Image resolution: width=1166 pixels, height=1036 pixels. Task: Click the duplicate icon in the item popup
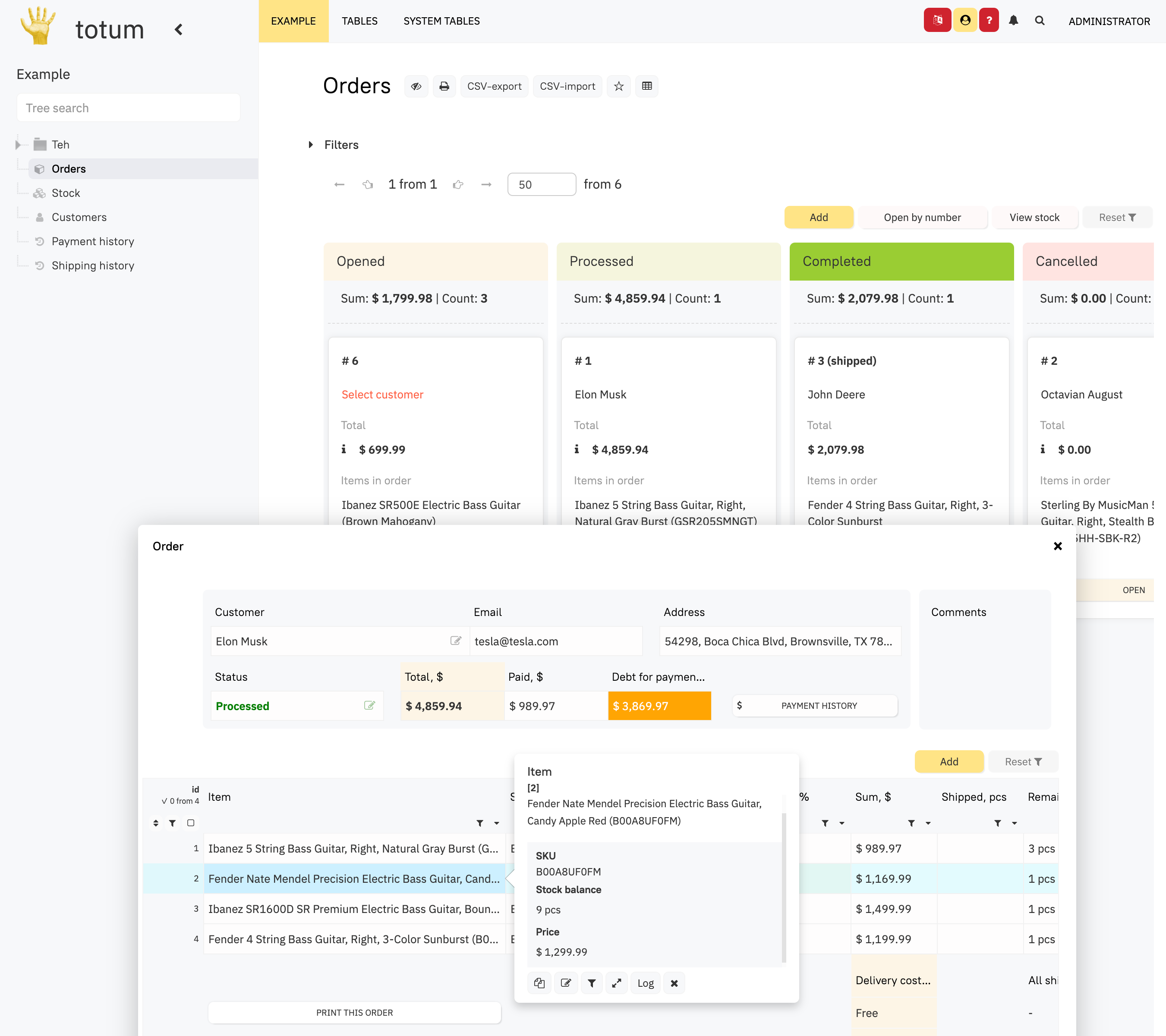[x=539, y=983]
